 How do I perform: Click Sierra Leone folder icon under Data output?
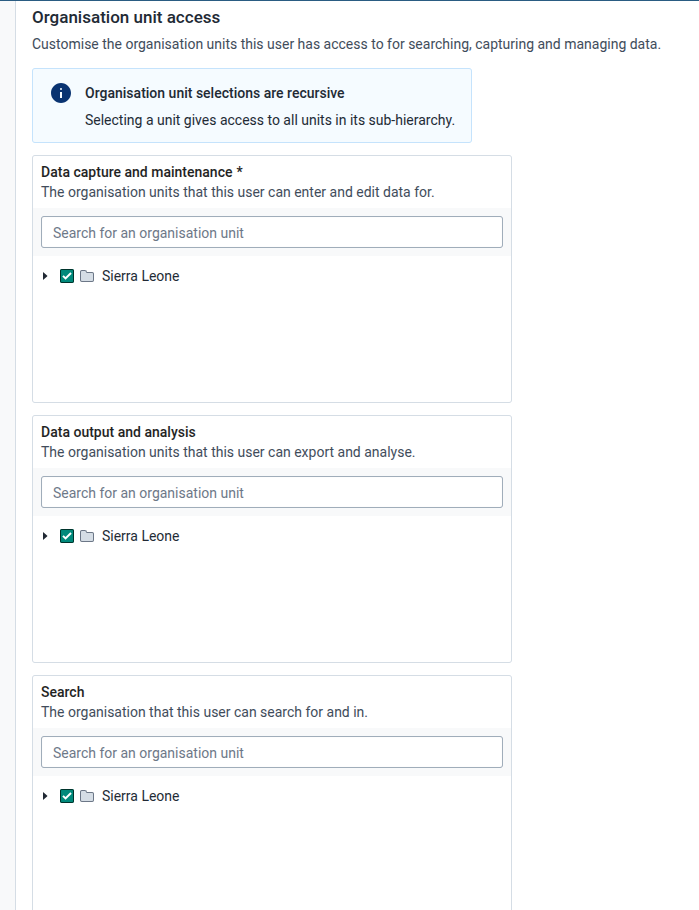pos(87,536)
